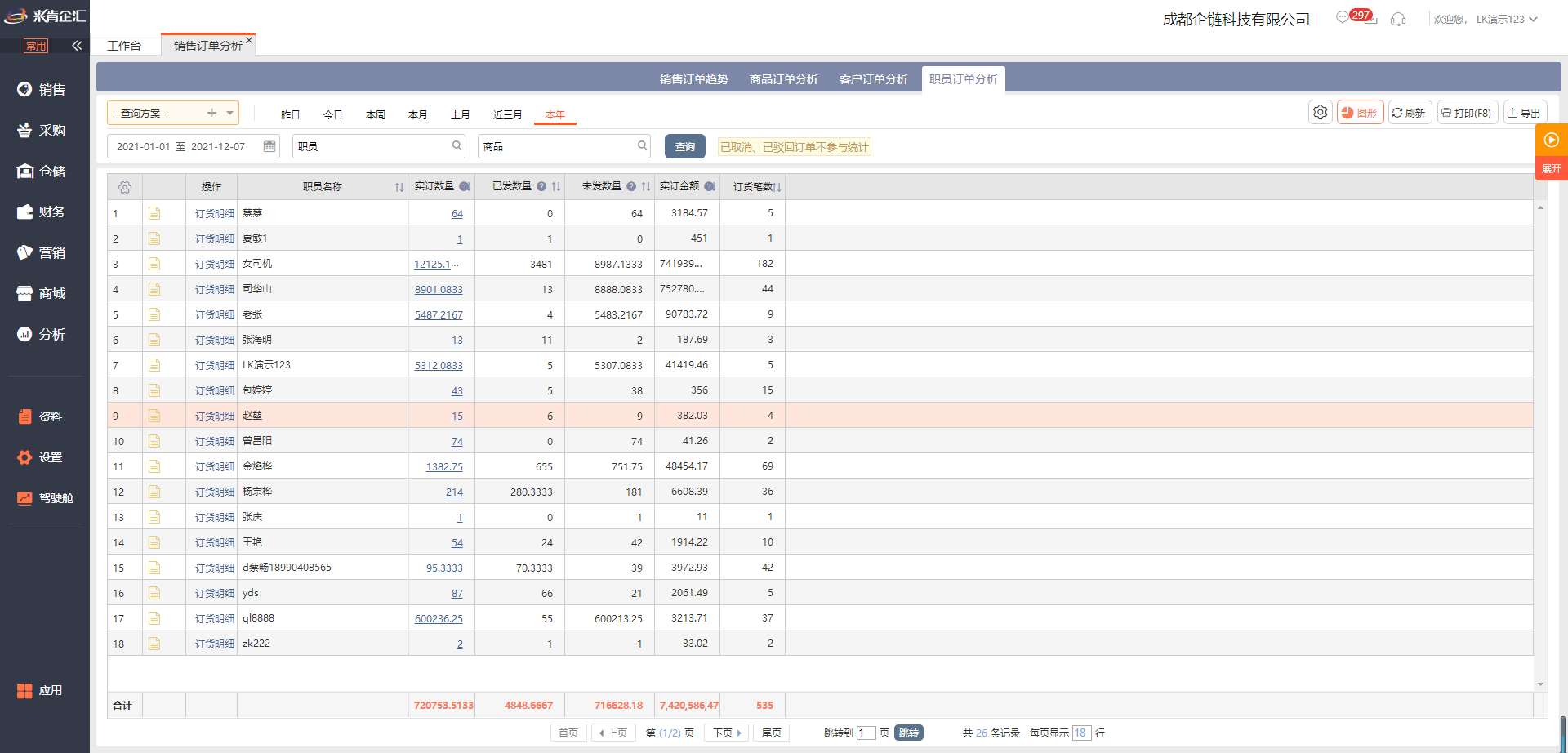Click the orange play button on right edge
The image size is (1568, 753).
[x=1551, y=140]
